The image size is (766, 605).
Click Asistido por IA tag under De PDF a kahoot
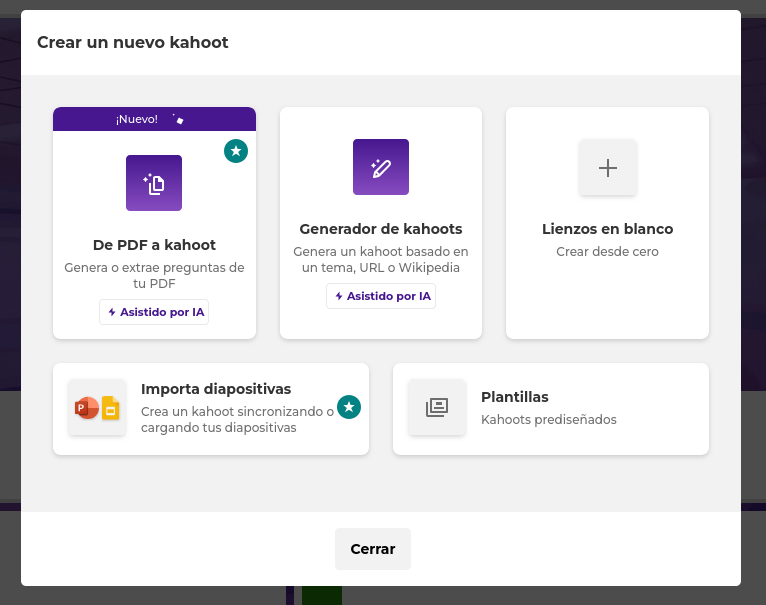(154, 312)
